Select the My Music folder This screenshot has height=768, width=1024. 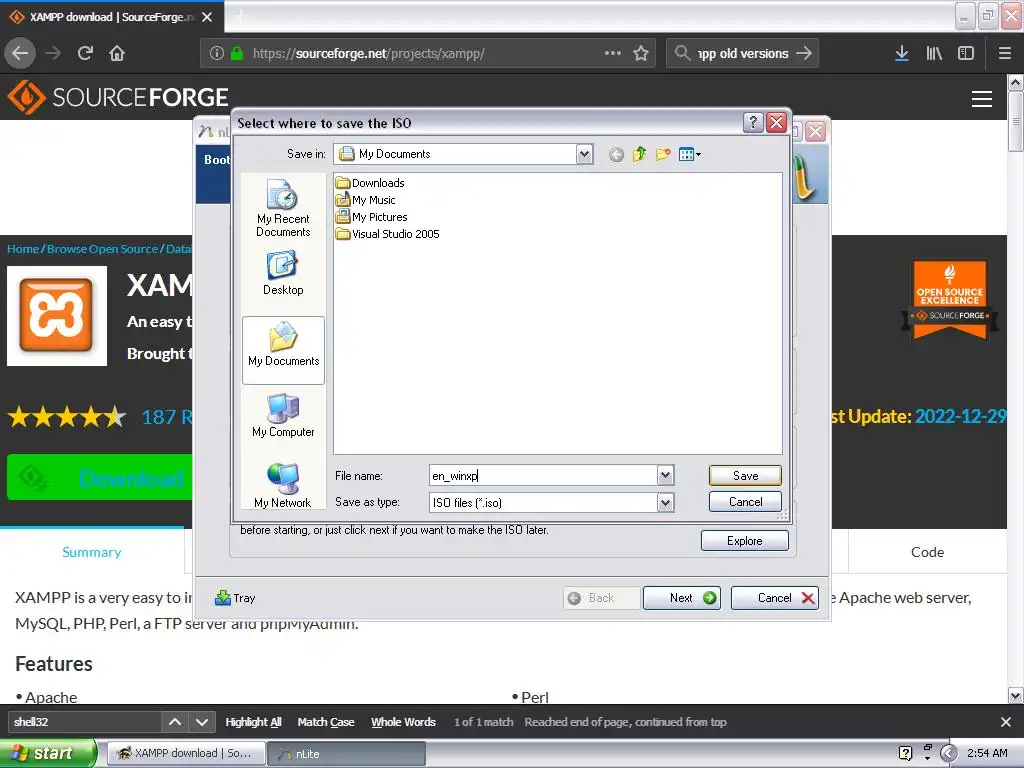coord(365,200)
